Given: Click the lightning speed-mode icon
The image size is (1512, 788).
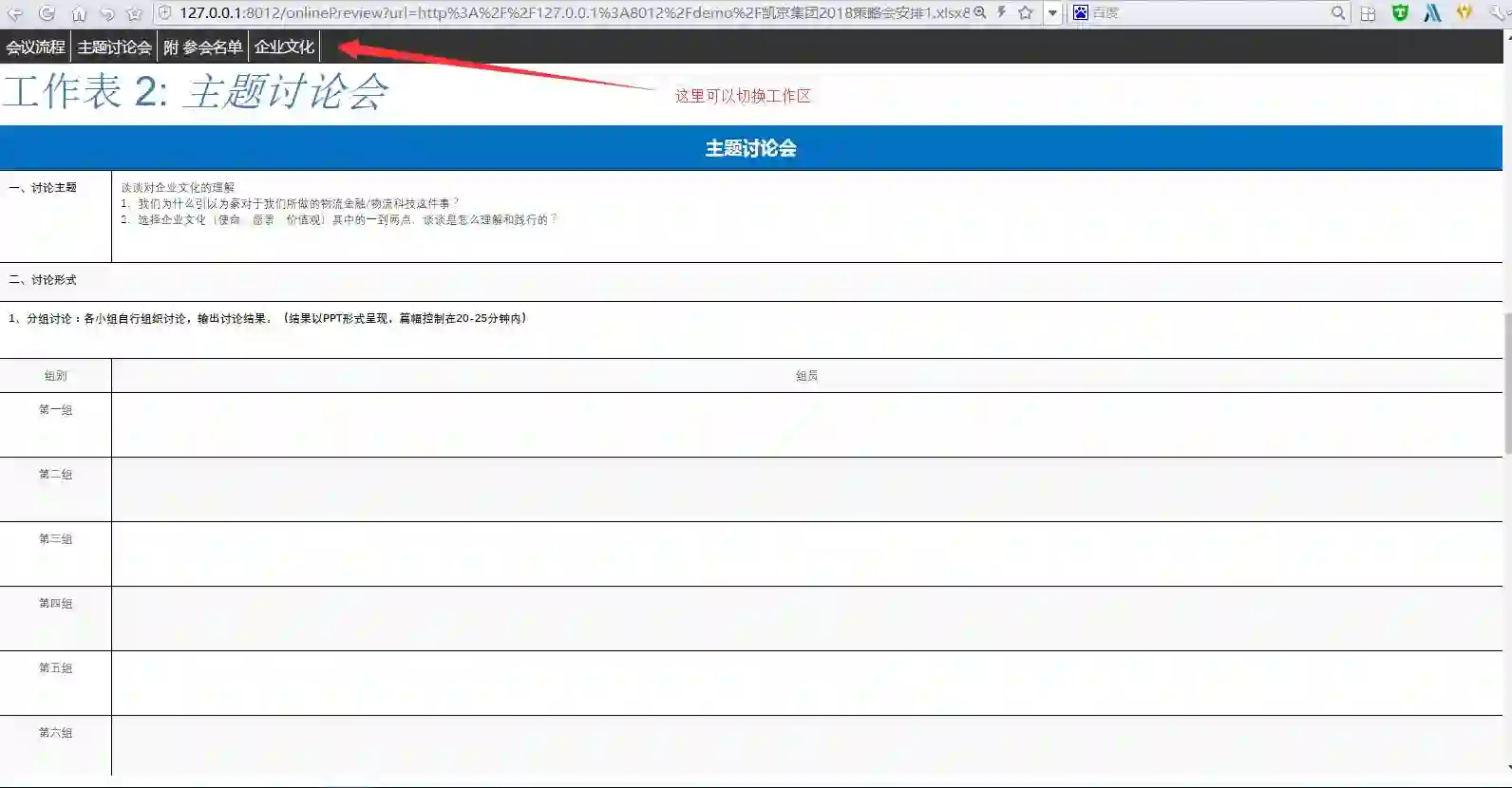Looking at the screenshot, I should 1001,12.
